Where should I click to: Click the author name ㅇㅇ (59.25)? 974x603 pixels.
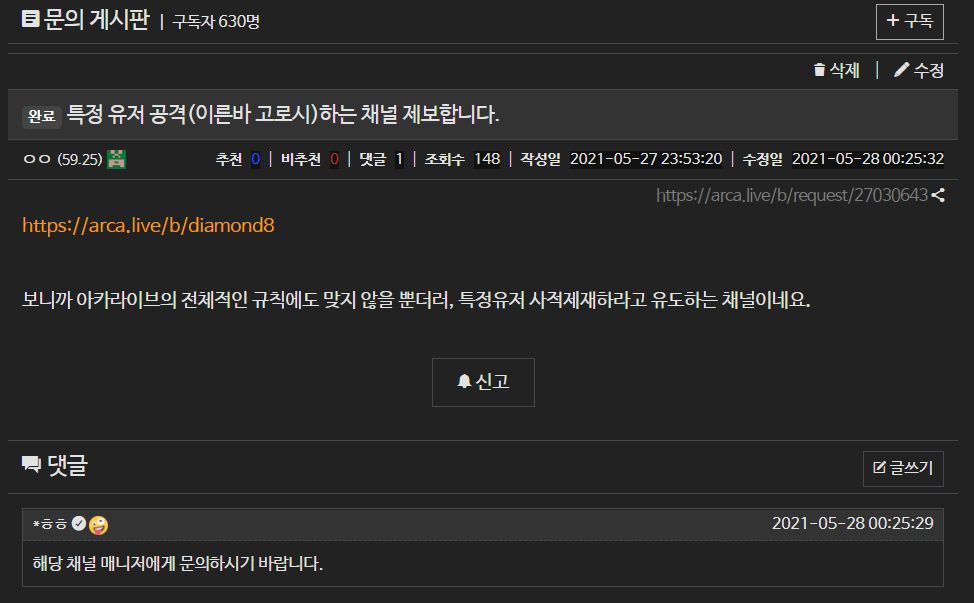pyautogui.click(x=63, y=160)
